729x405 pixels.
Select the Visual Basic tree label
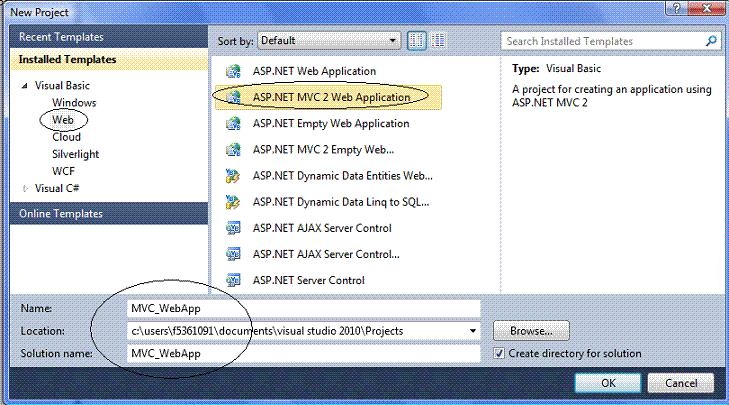(62, 86)
